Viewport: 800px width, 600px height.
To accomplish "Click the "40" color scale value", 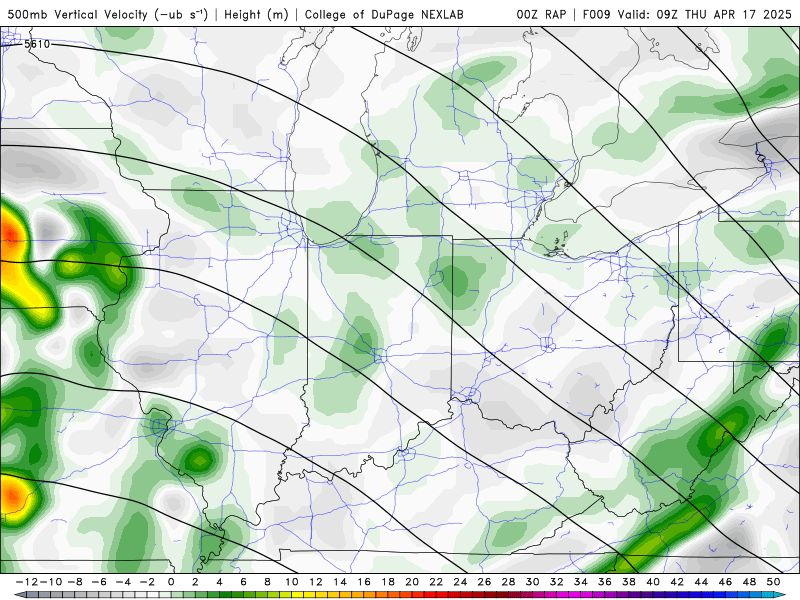I will point(654,582).
